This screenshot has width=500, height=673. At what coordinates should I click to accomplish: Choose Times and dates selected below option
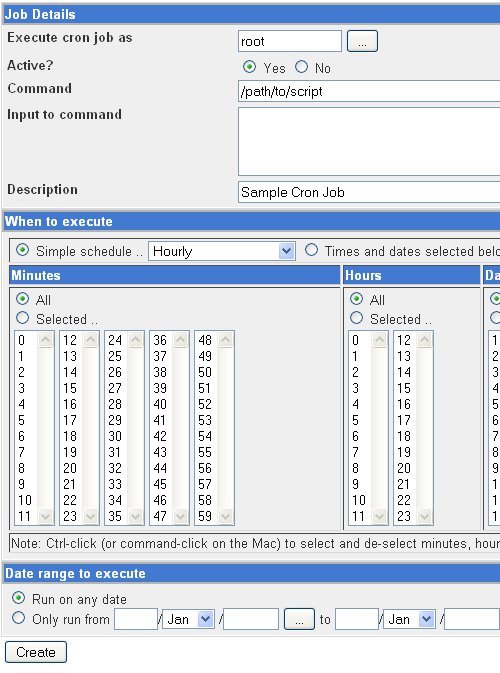[311, 250]
